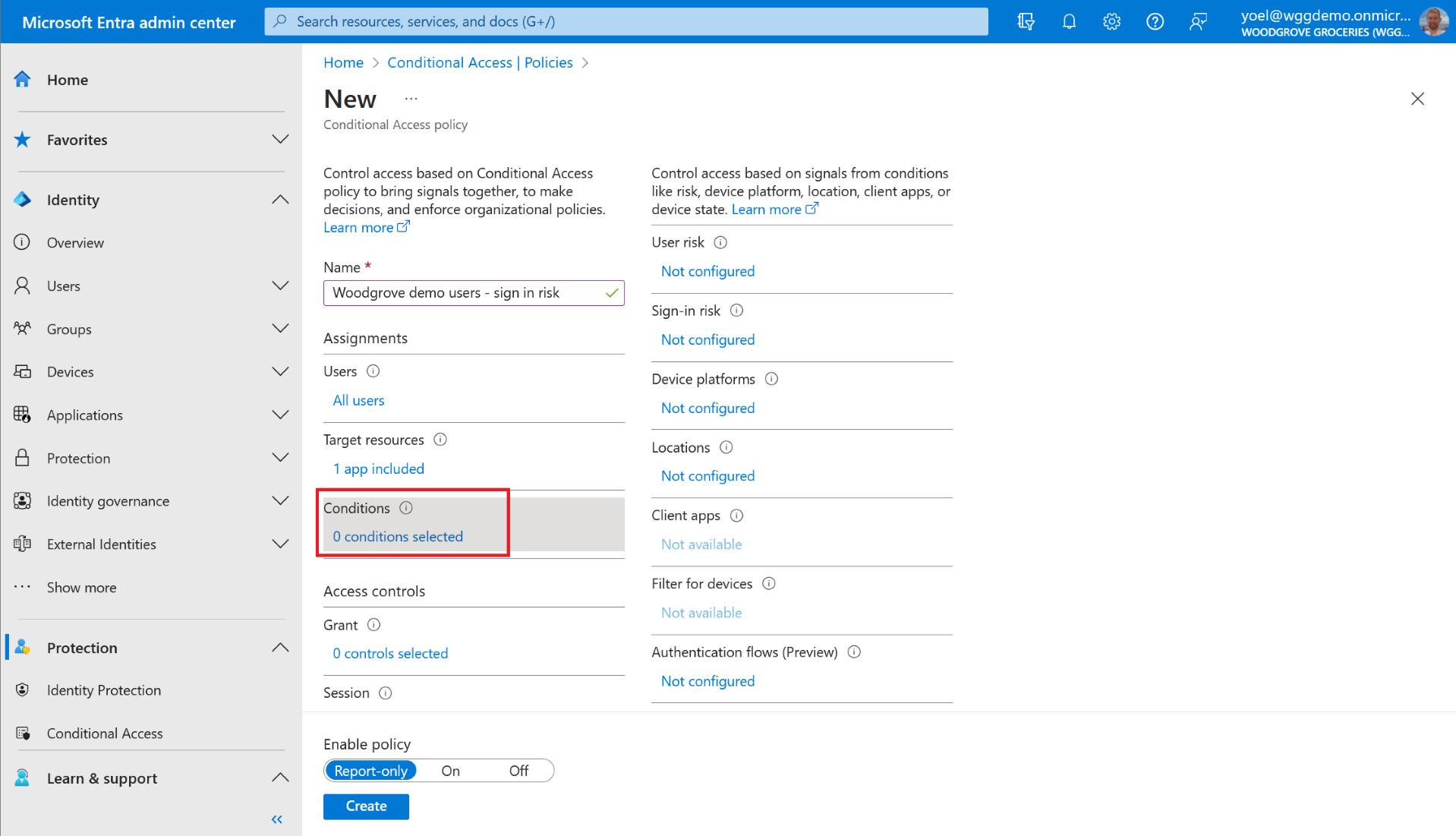Click the Create button

coord(366,806)
